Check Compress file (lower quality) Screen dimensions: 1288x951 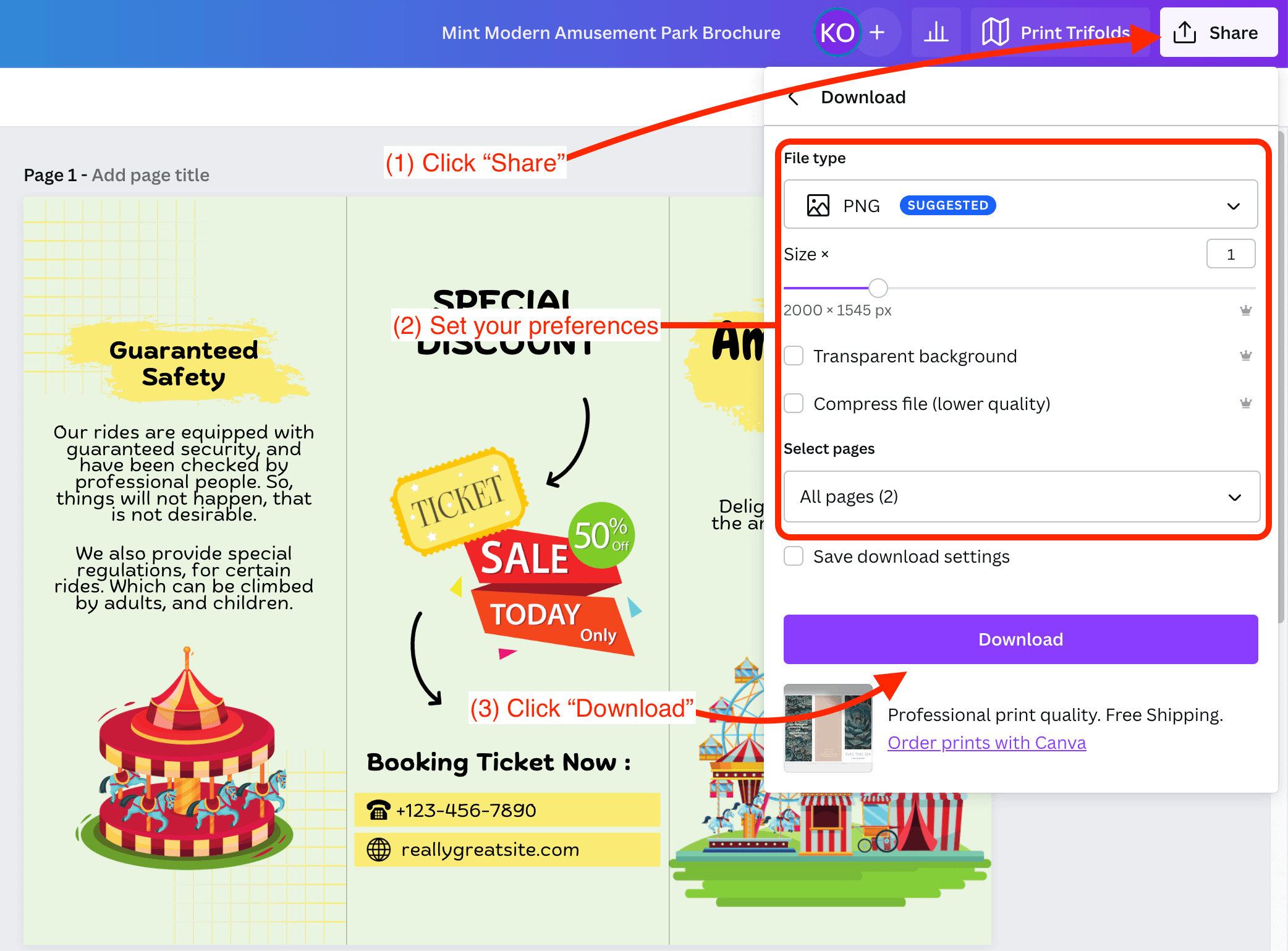[794, 404]
